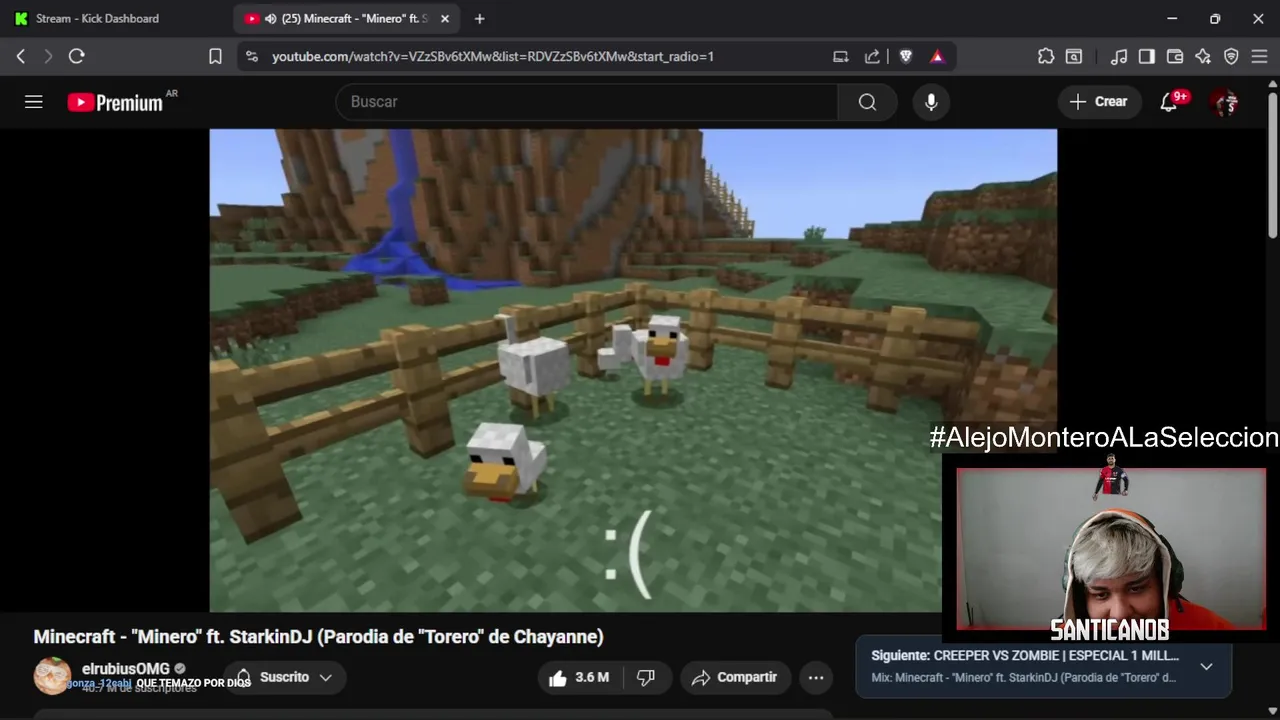Go back with browser back arrow
1280x720 pixels.
(21, 57)
